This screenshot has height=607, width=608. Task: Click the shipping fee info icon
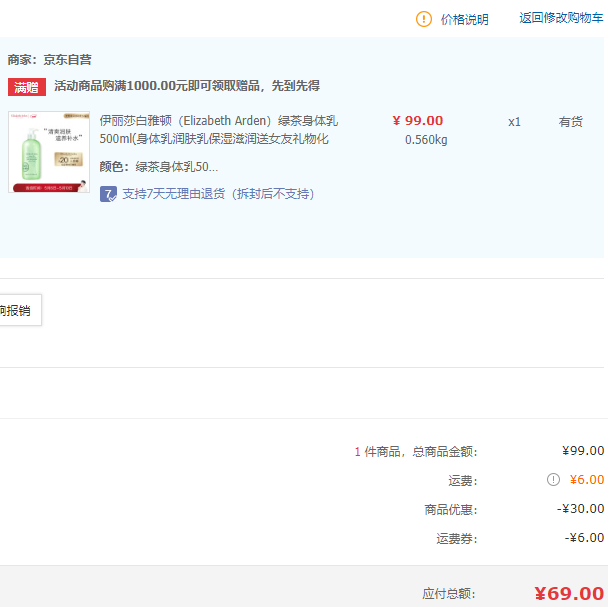point(553,480)
